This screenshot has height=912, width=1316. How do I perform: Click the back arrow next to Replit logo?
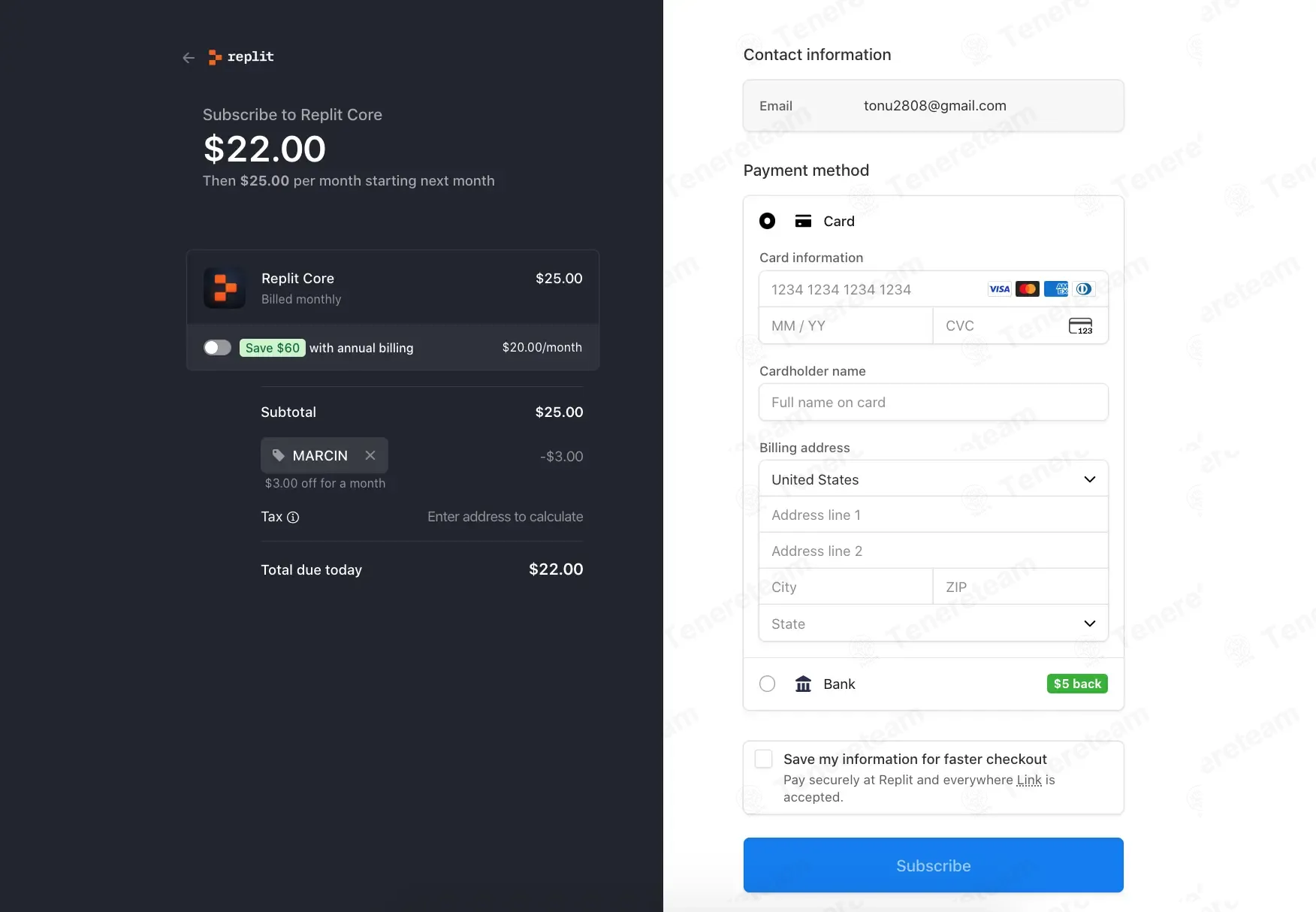click(189, 58)
